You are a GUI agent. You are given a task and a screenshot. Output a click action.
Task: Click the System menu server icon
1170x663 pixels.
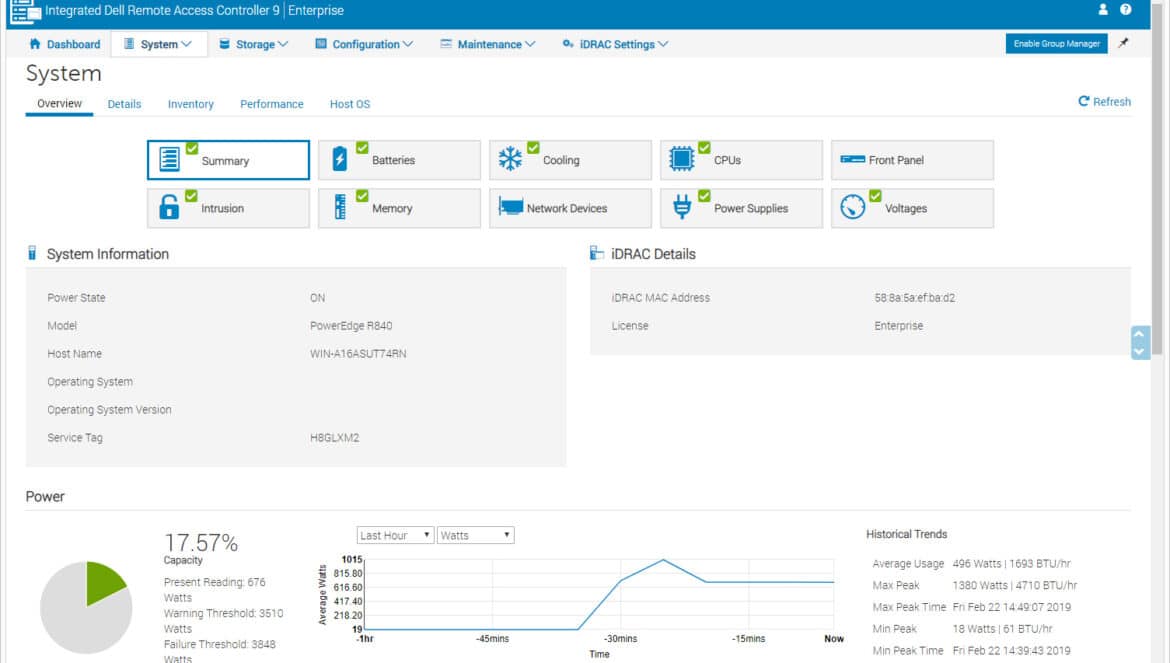(129, 44)
